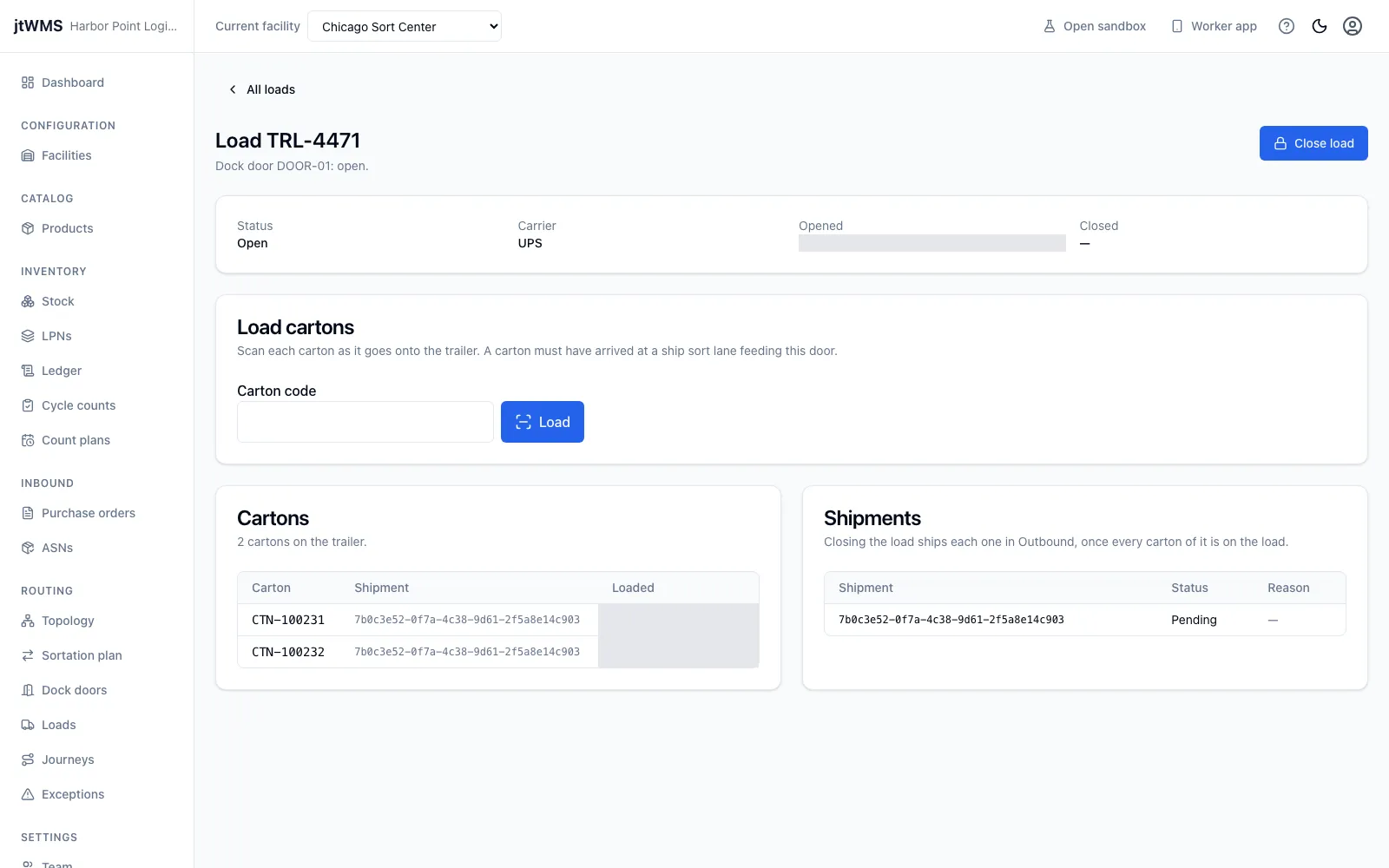1389x868 pixels.
Task: Click the Products box icon
Action: [x=28, y=228]
